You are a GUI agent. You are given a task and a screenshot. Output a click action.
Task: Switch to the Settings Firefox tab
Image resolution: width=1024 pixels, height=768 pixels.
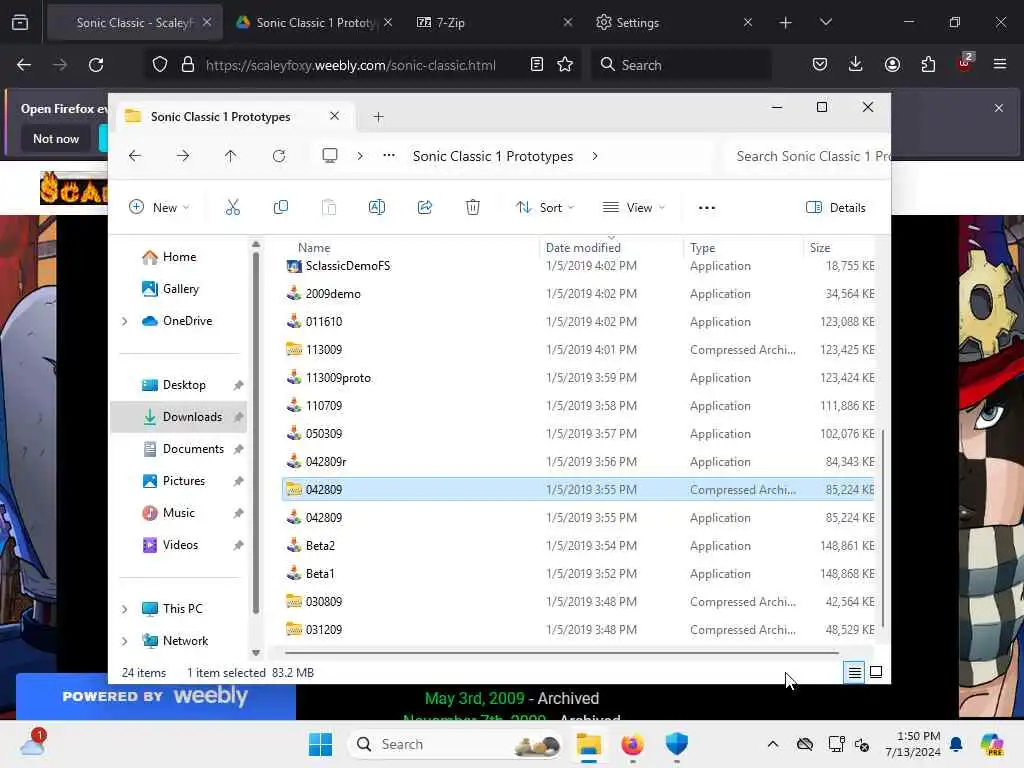pos(674,22)
